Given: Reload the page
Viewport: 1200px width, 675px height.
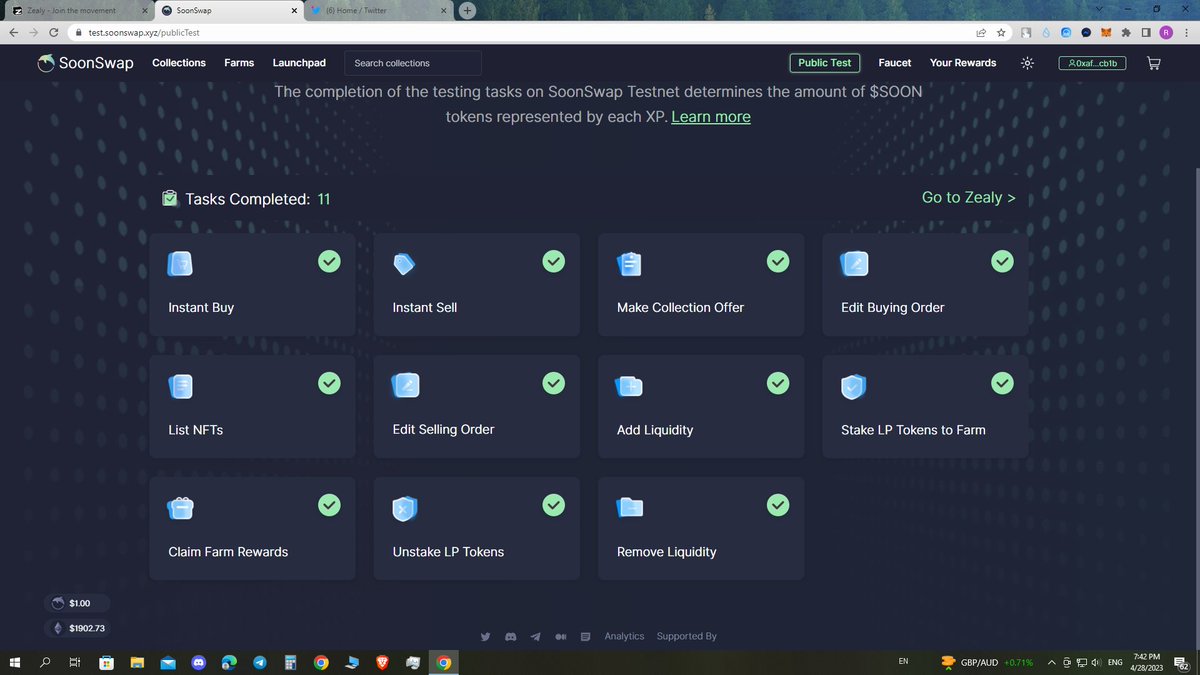Looking at the screenshot, I should [x=53, y=32].
